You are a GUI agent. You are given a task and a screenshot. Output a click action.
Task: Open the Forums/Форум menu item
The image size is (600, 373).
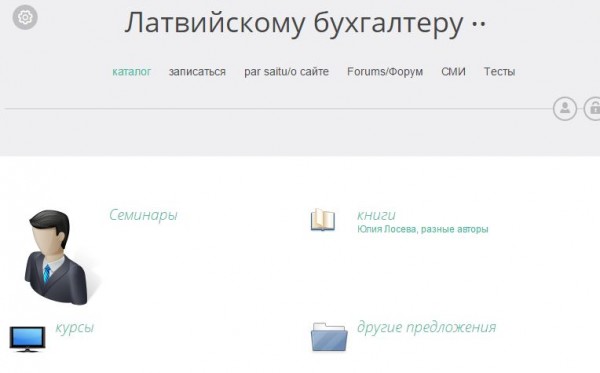click(385, 72)
